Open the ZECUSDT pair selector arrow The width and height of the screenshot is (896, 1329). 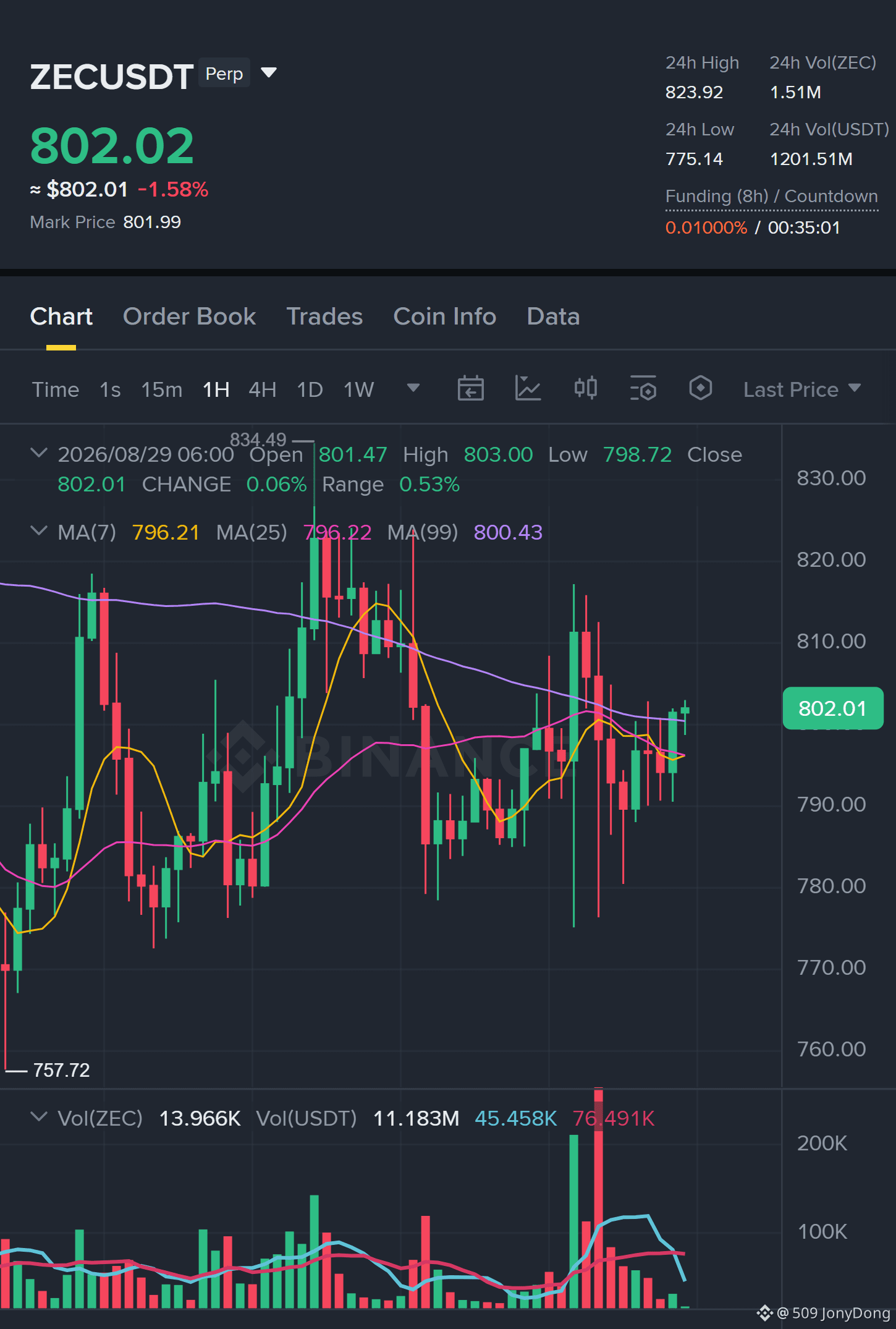[x=269, y=73]
